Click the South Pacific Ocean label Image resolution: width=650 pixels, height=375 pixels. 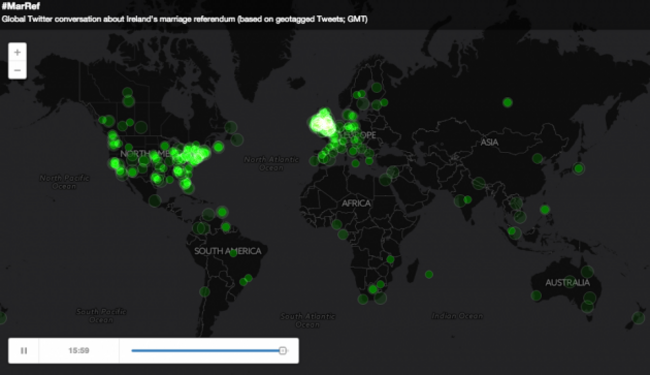point(101,315)
